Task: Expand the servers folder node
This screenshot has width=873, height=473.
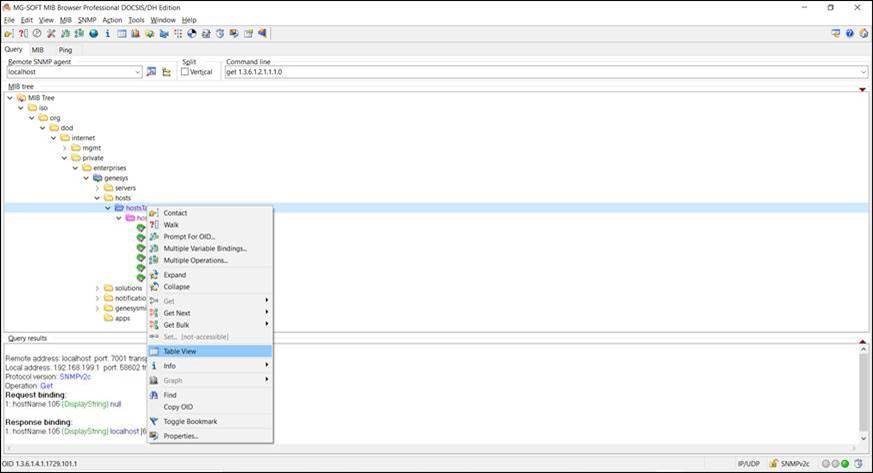Action: [97, 188]
